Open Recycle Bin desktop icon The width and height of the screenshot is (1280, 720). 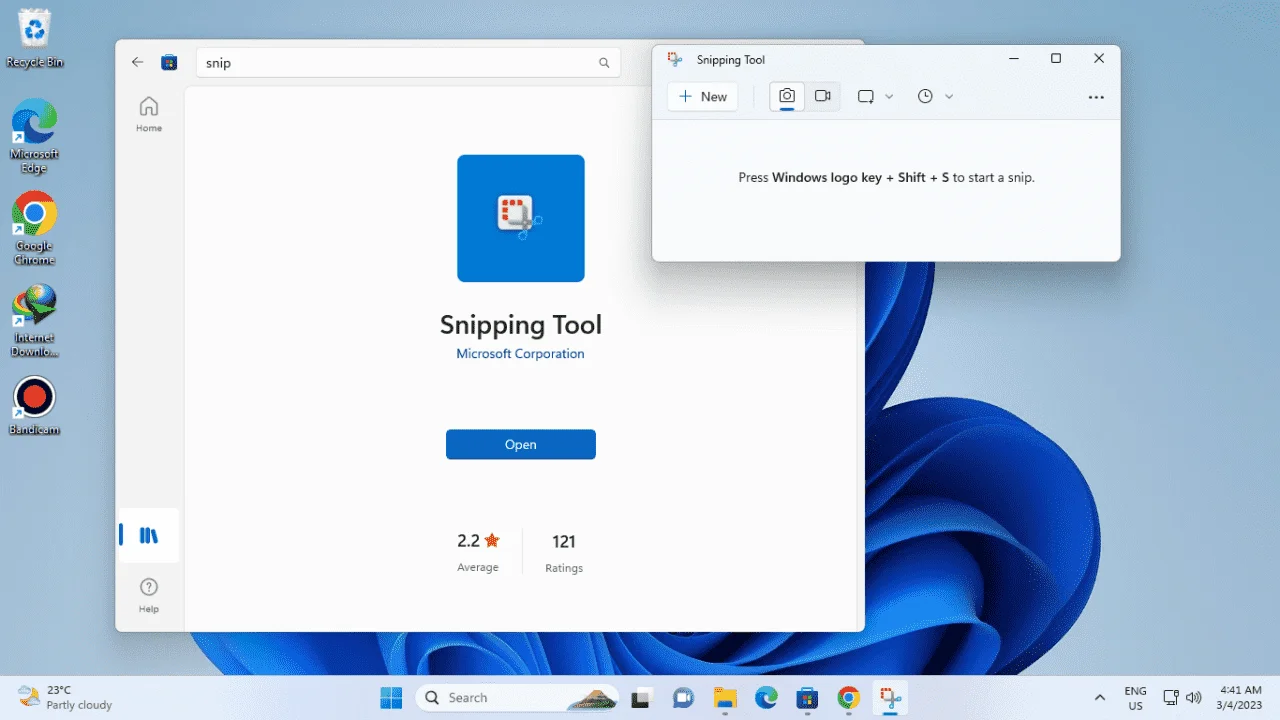[35, 38]
